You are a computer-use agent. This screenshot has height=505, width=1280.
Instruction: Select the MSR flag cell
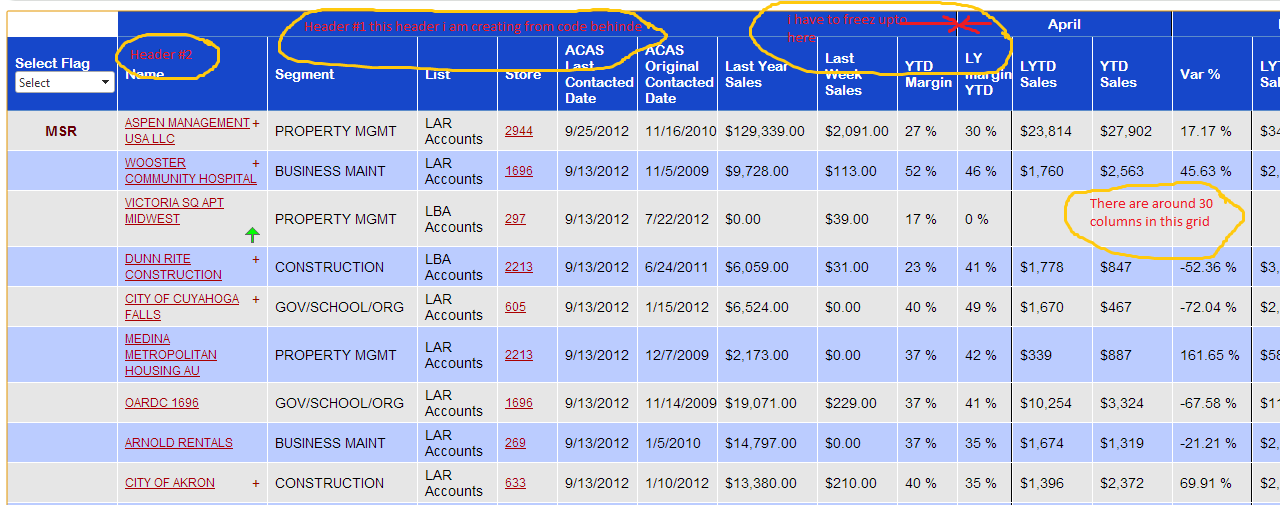pyautogui.click(x=61, y=131)
